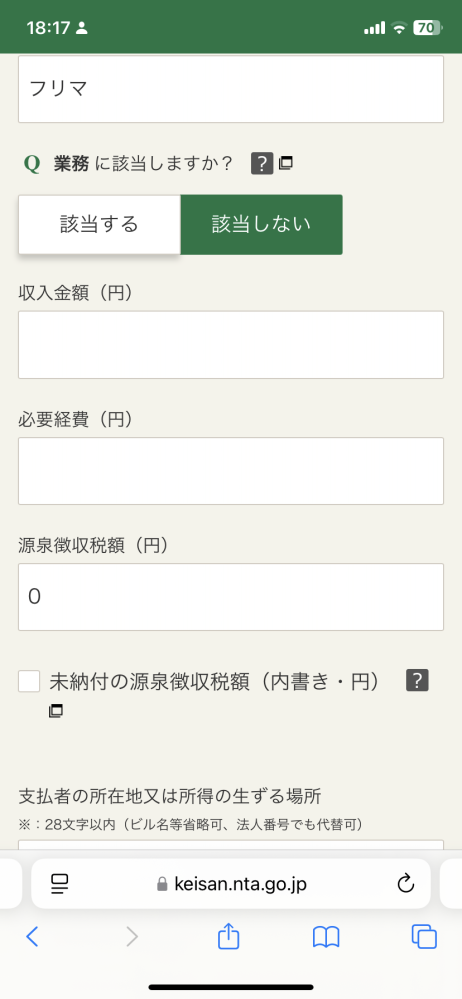Open Safari bookmarks icon
Image resolution: width=462 pixels, height=999 pixels.
click(x=326, y=937)
